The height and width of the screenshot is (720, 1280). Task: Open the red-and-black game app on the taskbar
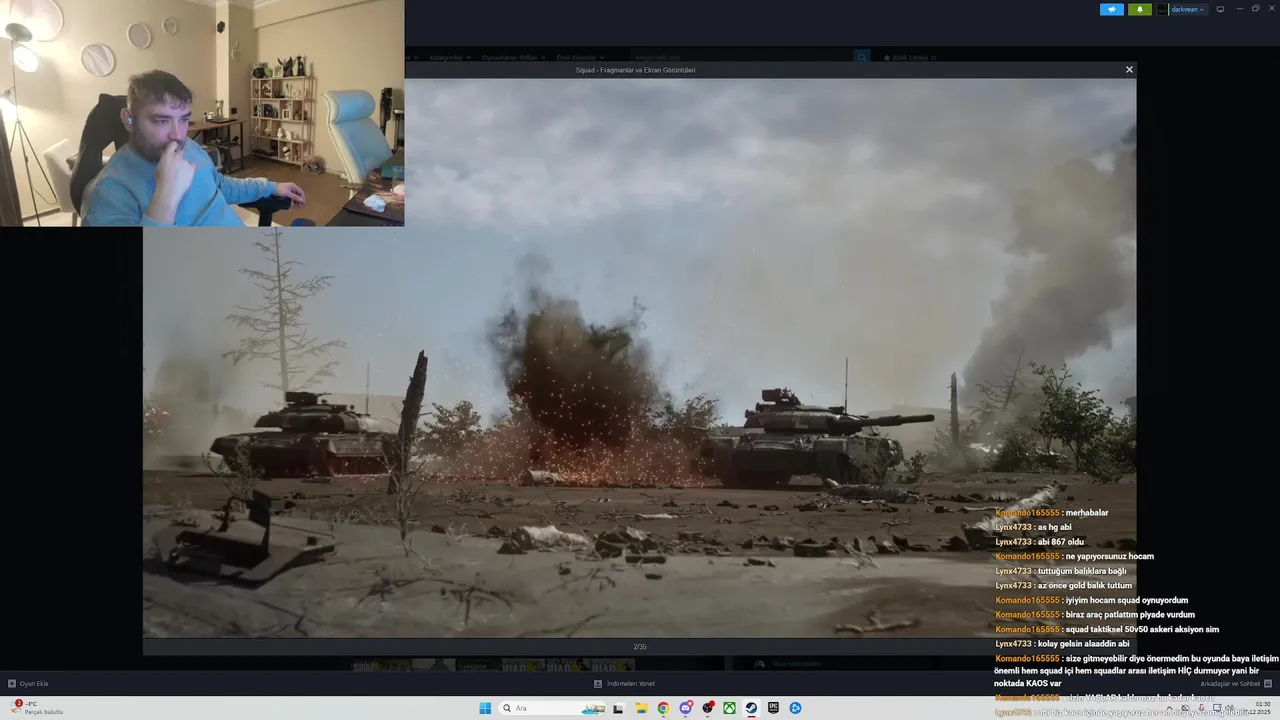point(708,708)
